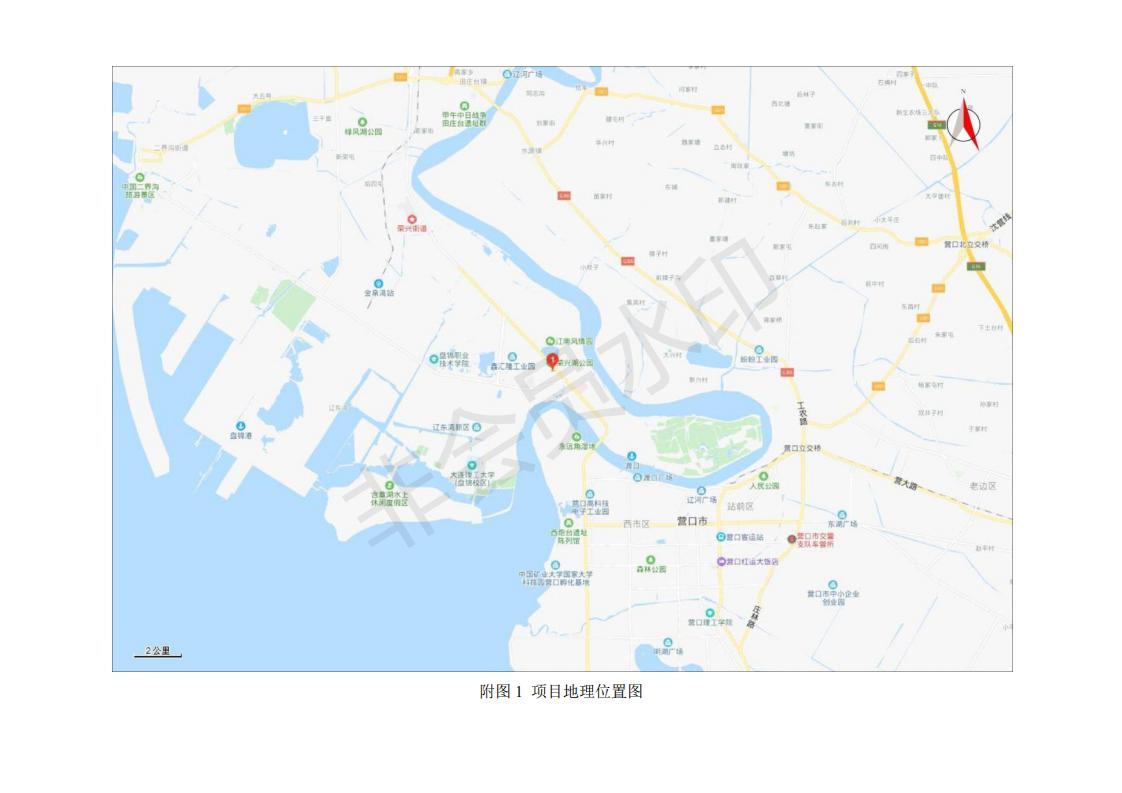Screen dimensions: 1122x793
Task: Click the north arrow compass icon
Action: point(964,122)
